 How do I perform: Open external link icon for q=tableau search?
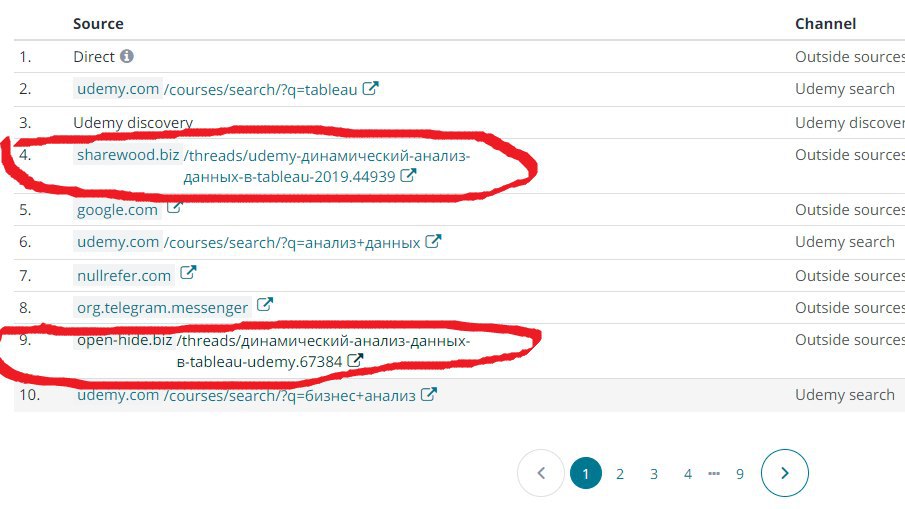click(371, 88)
